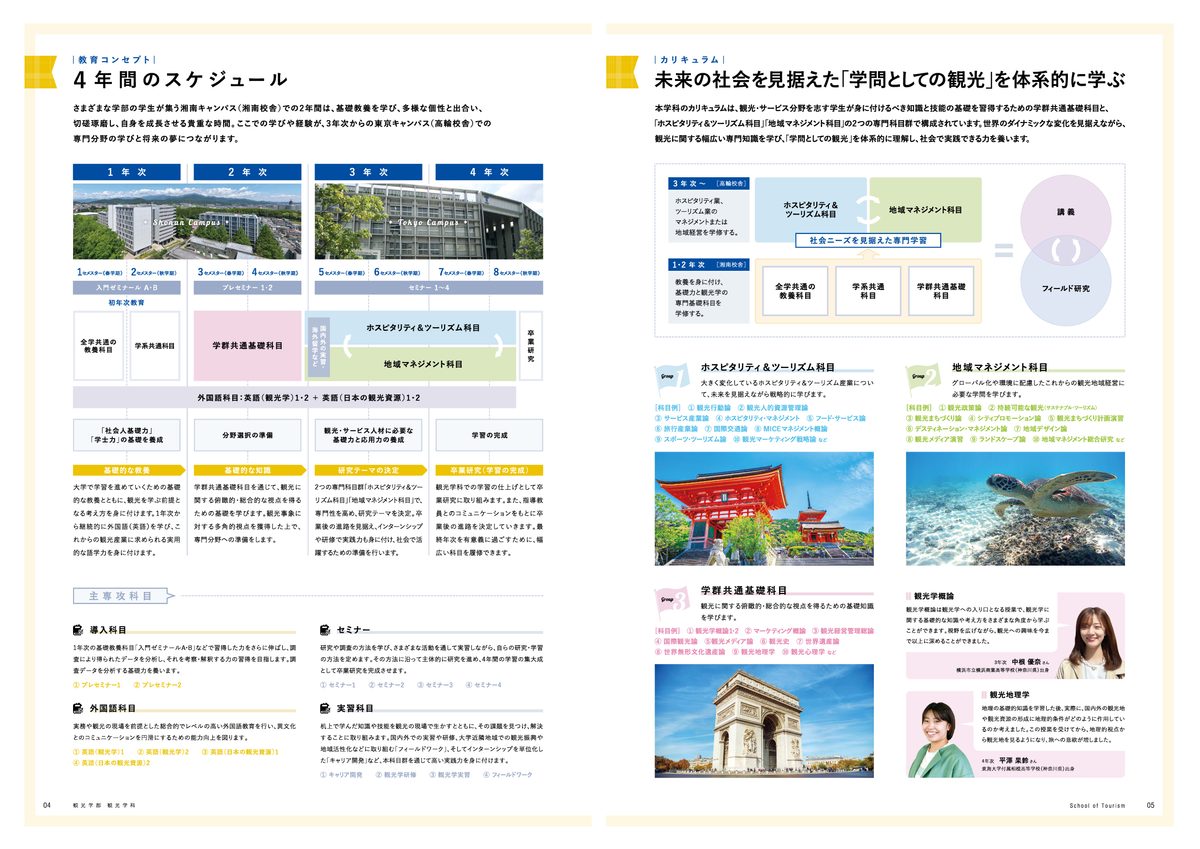Click the 入門ゼミナールA・B bar

pyautogui.click(x=126, y=287)
